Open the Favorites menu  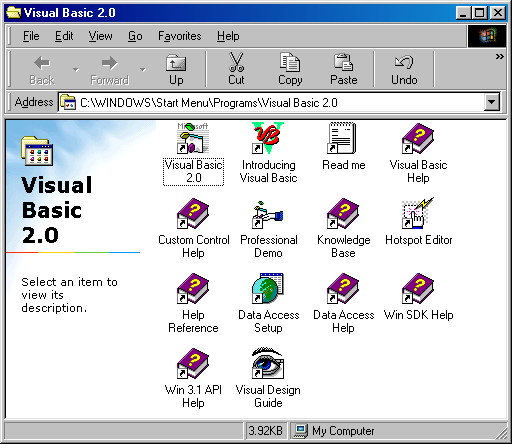tap(180, 36)
